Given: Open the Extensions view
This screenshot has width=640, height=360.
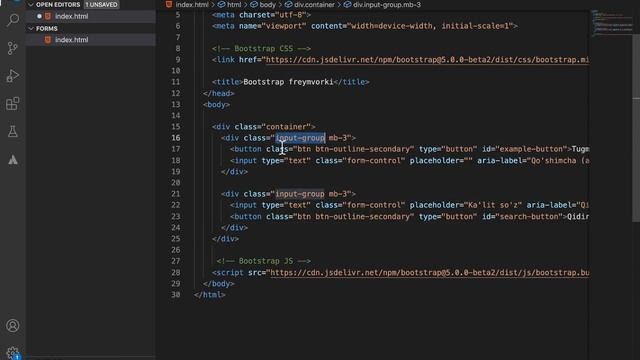Looking at the screenshot, I should click(13, 104).
